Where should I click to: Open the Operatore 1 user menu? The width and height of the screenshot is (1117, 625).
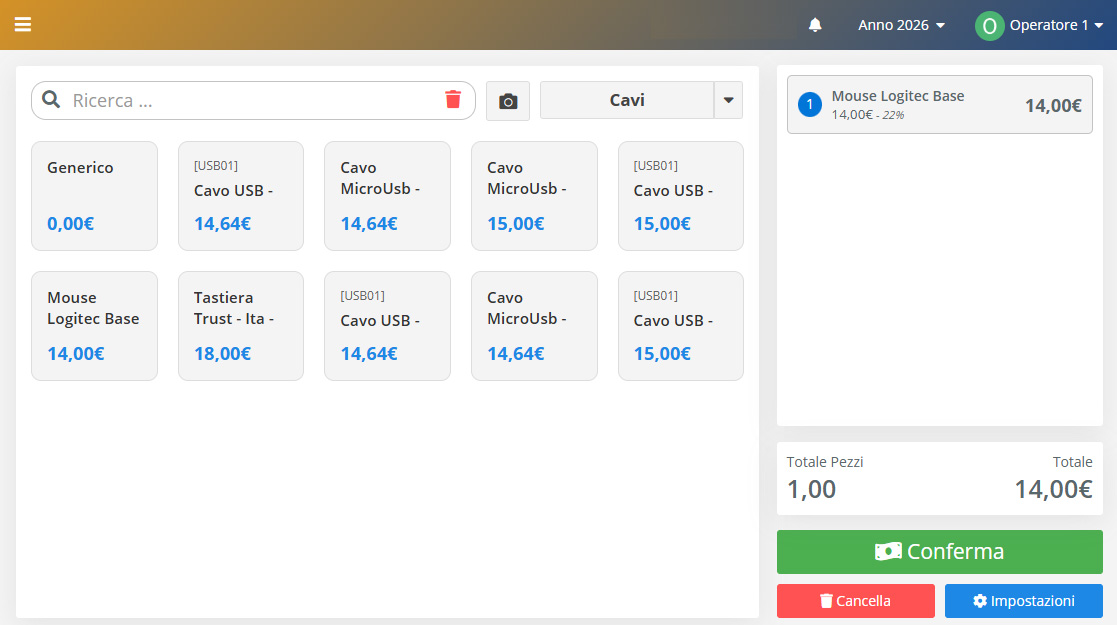pos(1056,25)
